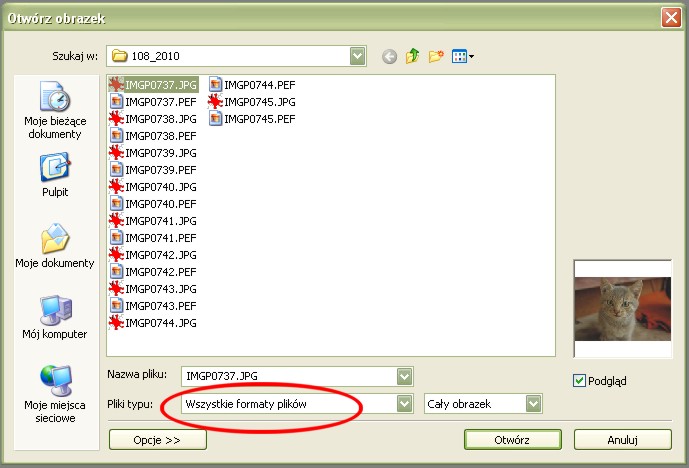Open the Cały obrazek dropdown
Screen dimensions: 689x468
point(534,404)
